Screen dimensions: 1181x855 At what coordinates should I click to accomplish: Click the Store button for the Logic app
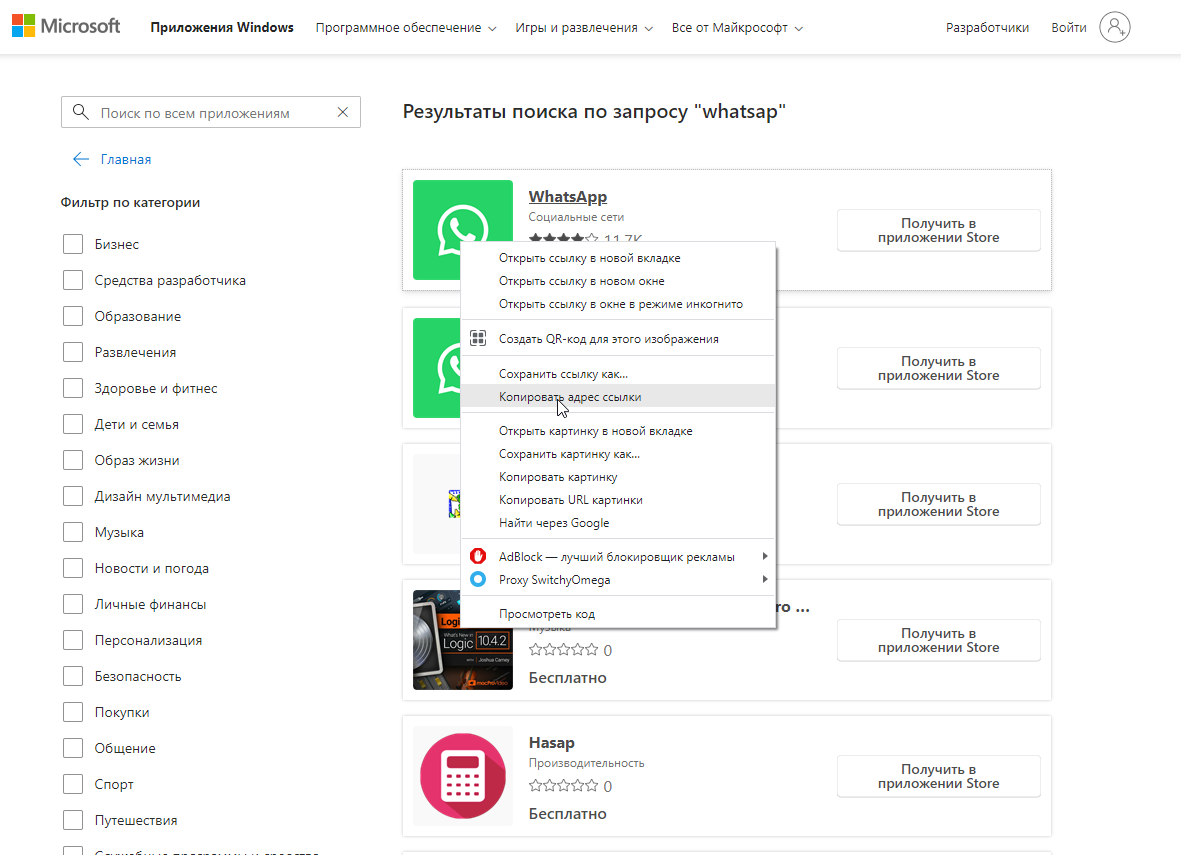(938, 640)
